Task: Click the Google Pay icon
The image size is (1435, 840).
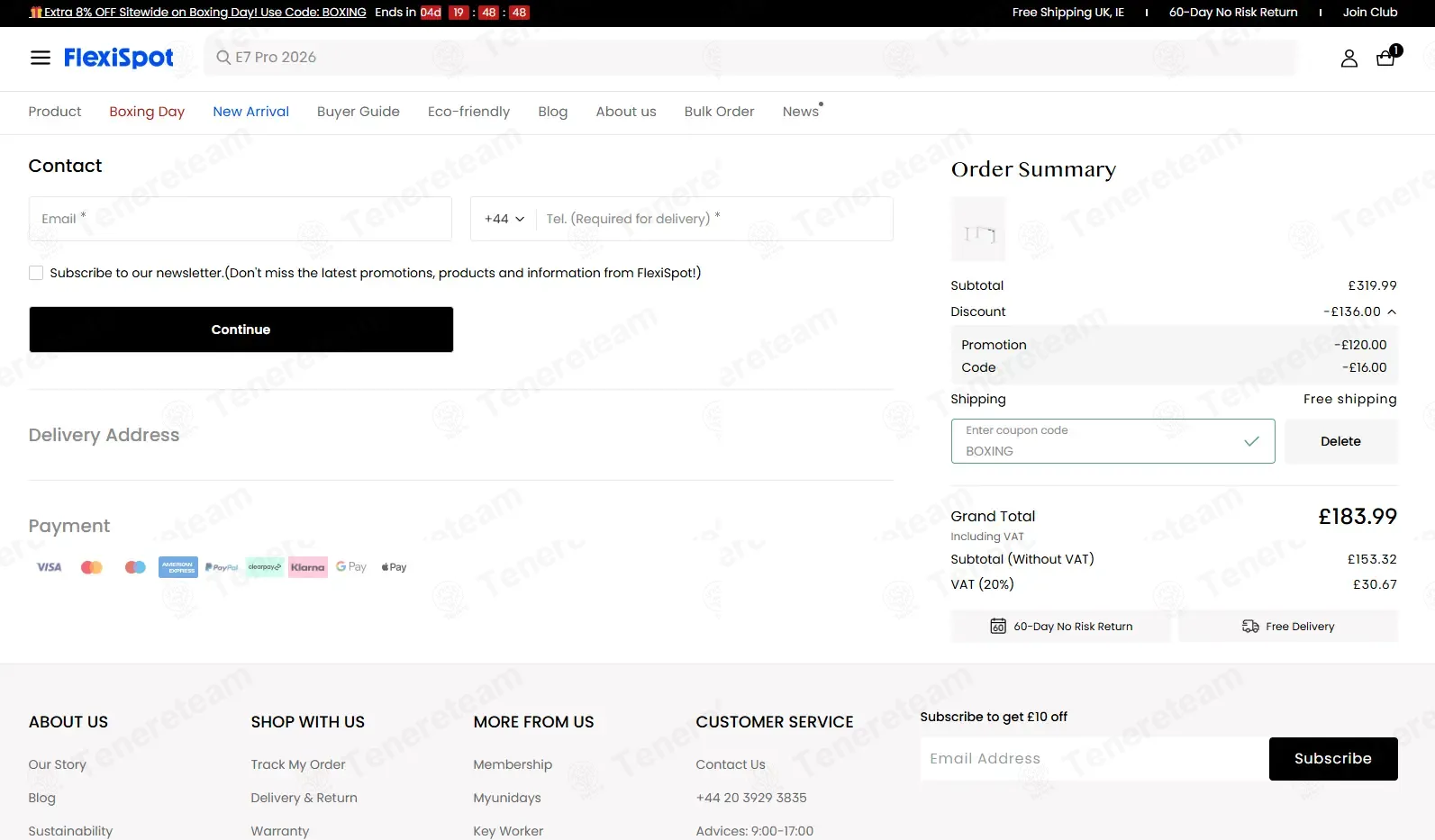Action: (x=351, y=567)
